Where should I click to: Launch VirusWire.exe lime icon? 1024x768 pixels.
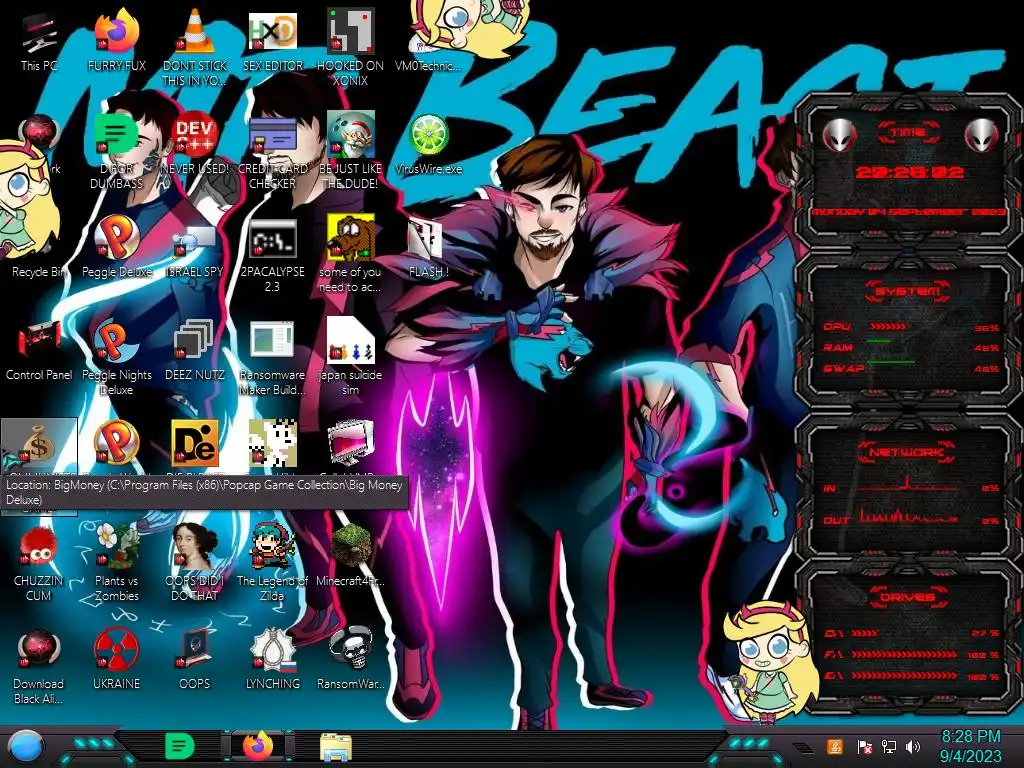point(428,145)
